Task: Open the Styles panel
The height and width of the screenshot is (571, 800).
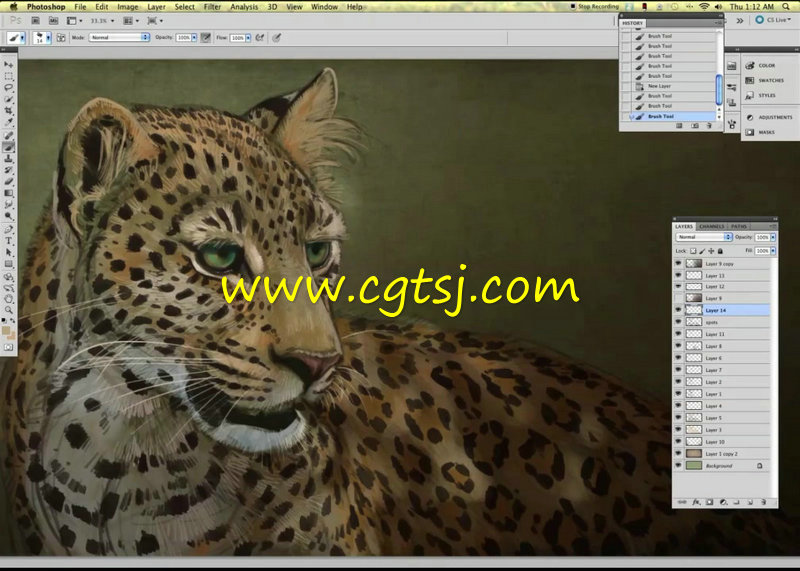Action: pyautogui.click(x=761, y=95)
